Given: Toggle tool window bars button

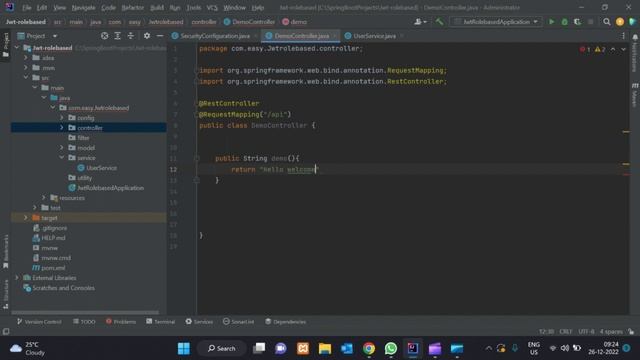Looking at the screenshot, I should click(6, 331).
